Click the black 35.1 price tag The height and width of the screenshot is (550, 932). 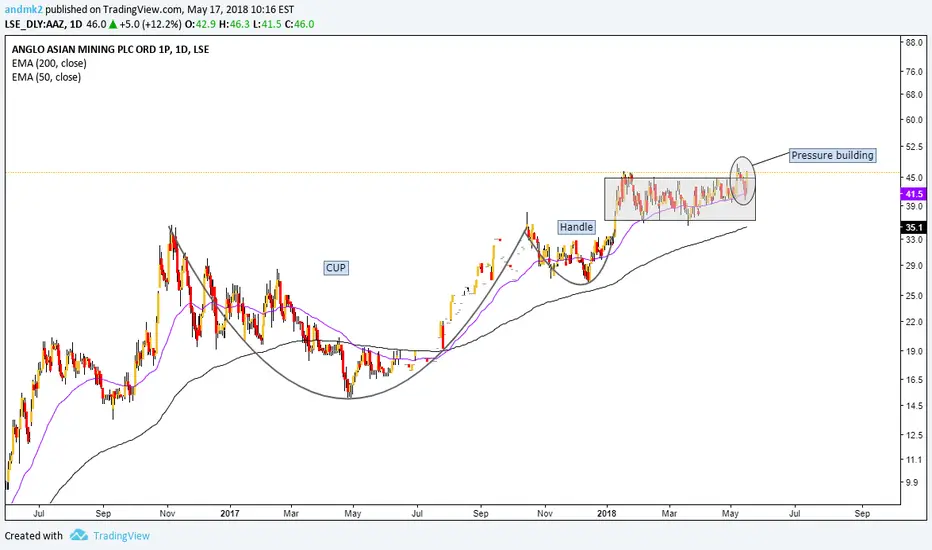tap(914, 227)
